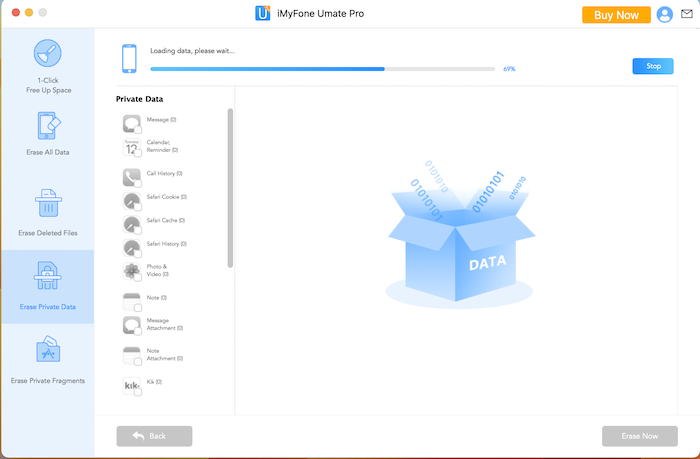Click the Photo & Video (0) label
The image size is (700, 459).
tap(158, 270)
